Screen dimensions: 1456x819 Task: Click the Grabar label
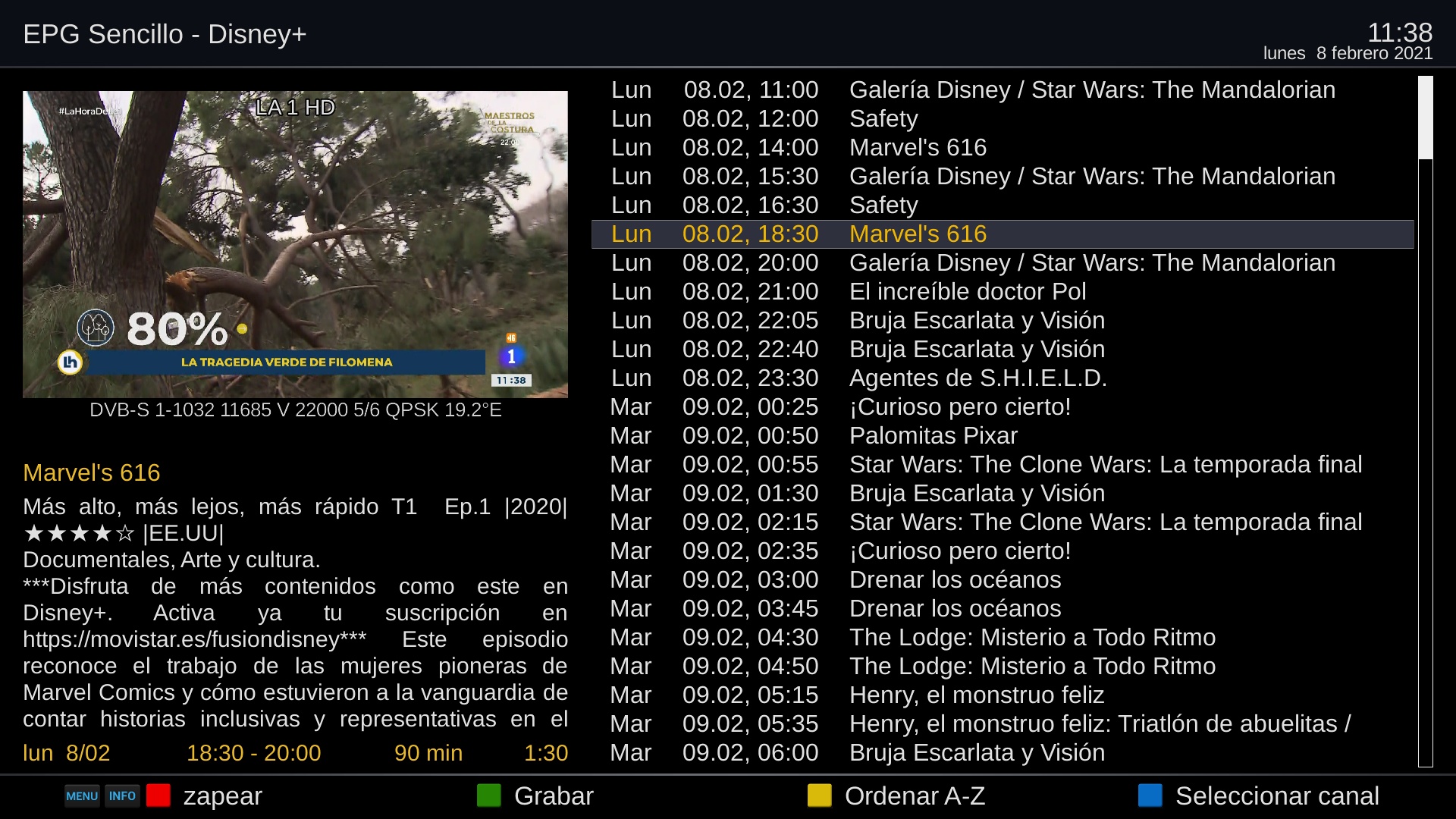click(x=554, y=796)
